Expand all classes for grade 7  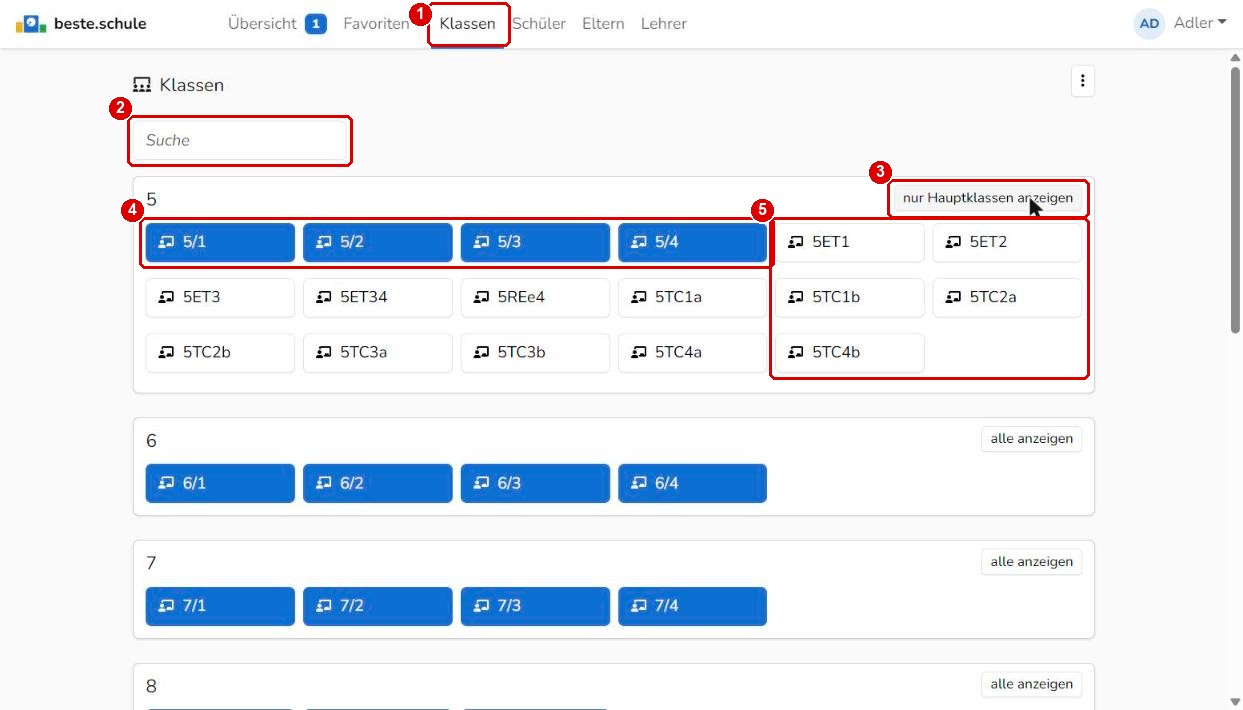[x=1031, y=562]
